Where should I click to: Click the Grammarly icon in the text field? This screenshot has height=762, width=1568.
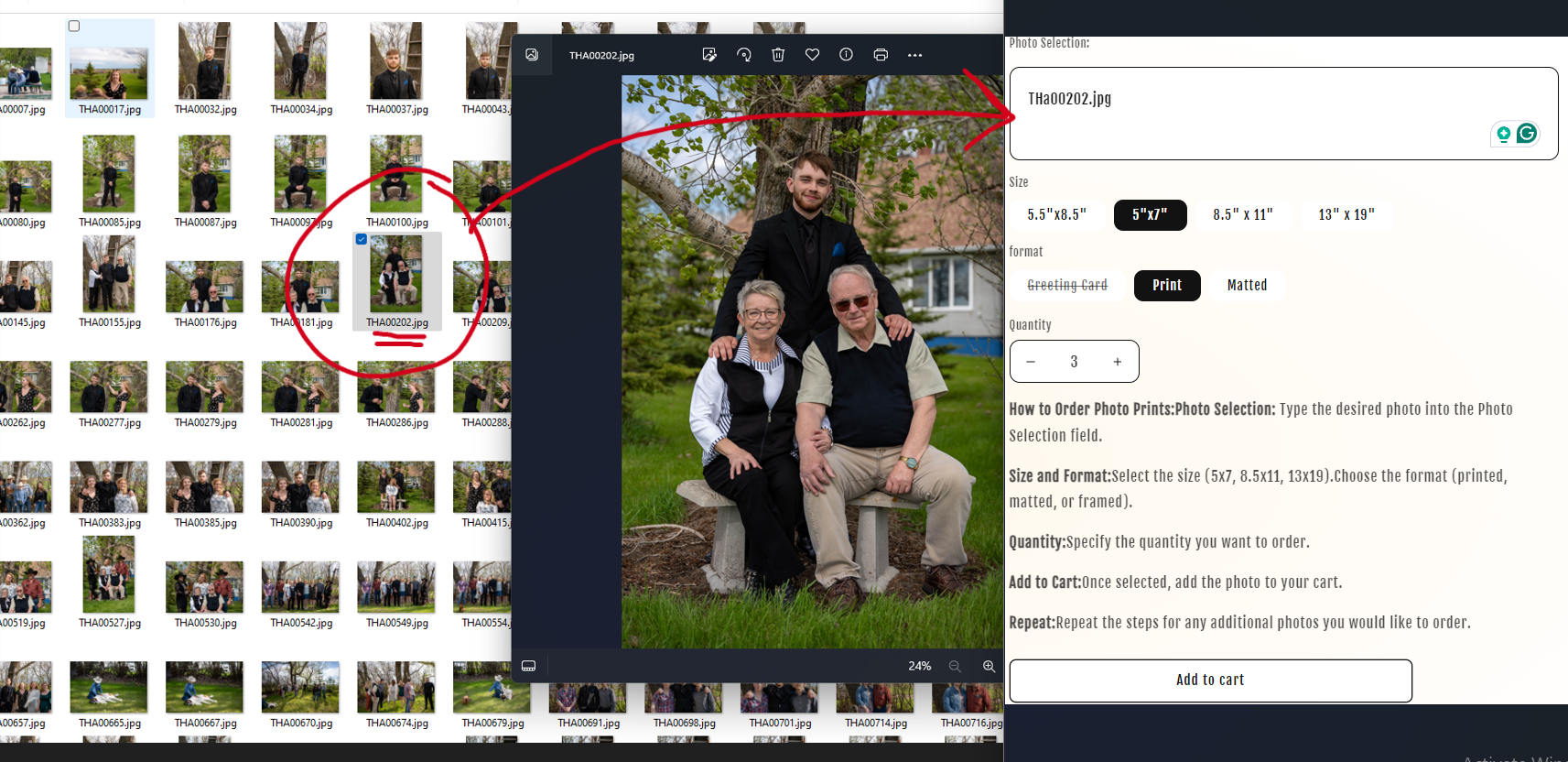tap(1526, 134)
